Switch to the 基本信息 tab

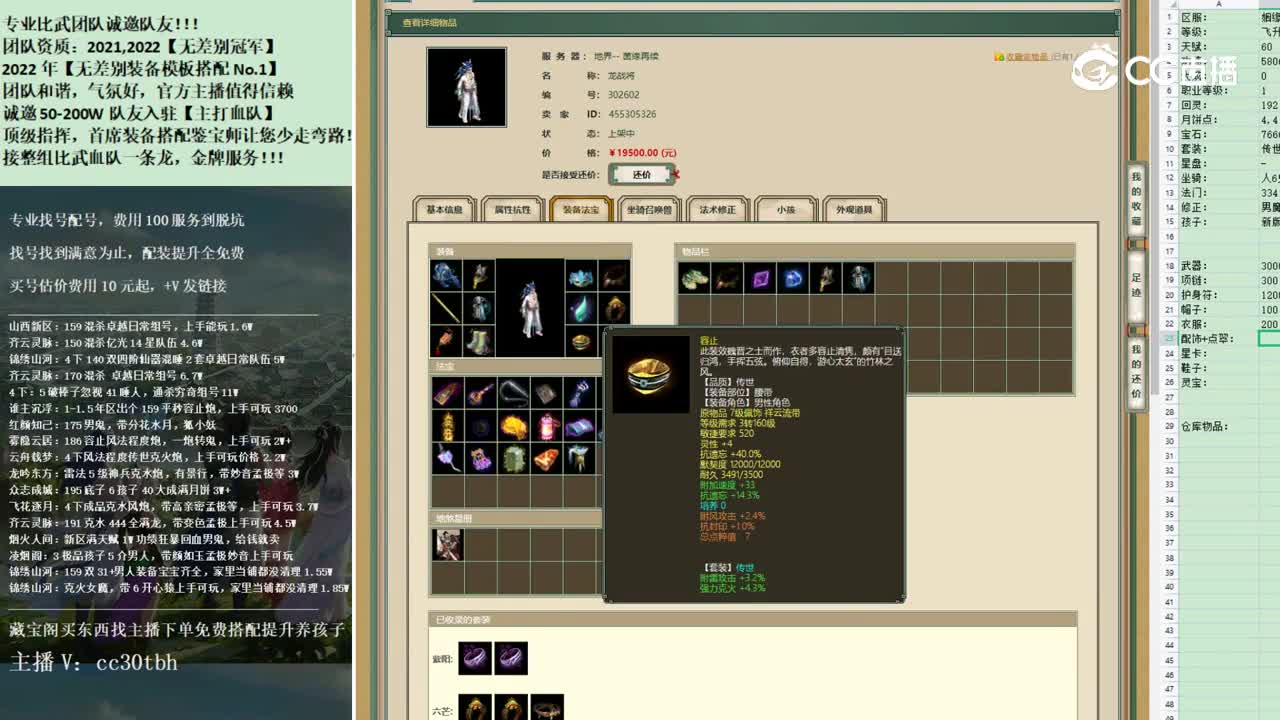(x=443, y=210)
